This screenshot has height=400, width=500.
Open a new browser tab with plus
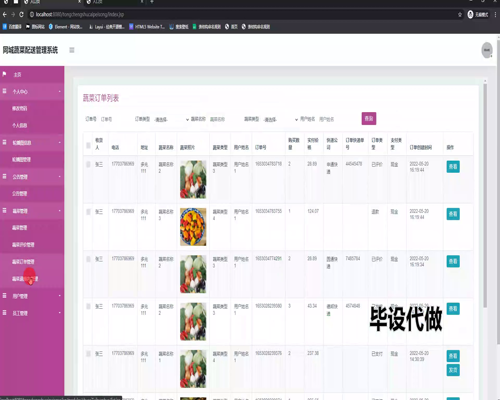(152, 2)
